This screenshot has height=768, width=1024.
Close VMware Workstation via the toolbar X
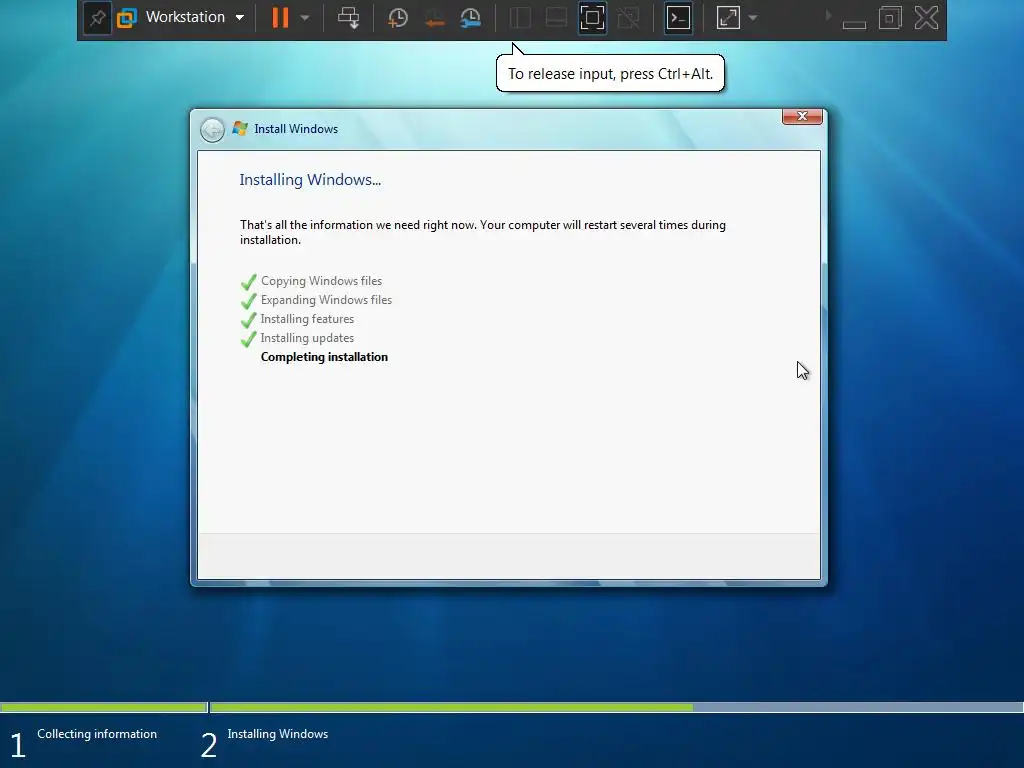(926, 18)
